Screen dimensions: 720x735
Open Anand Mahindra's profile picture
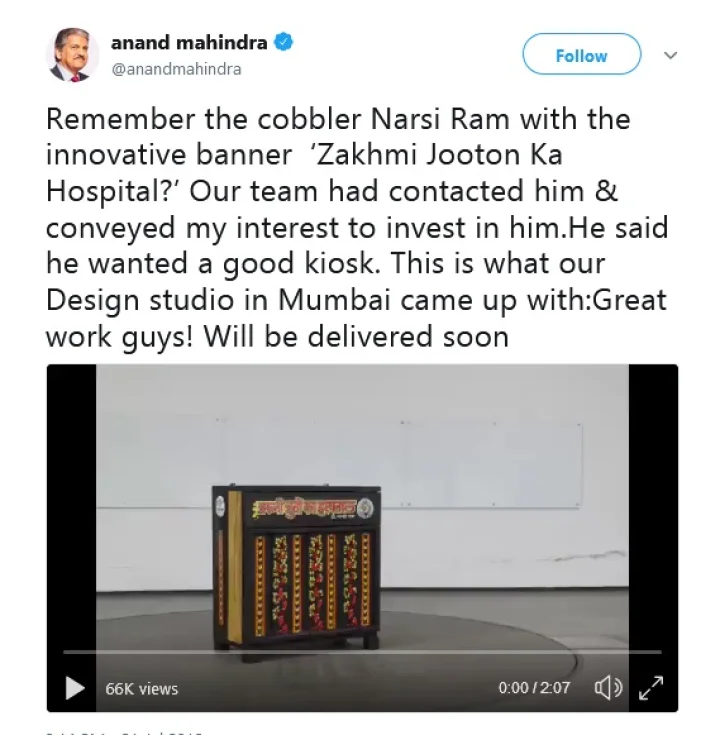(x=72, y=55)
